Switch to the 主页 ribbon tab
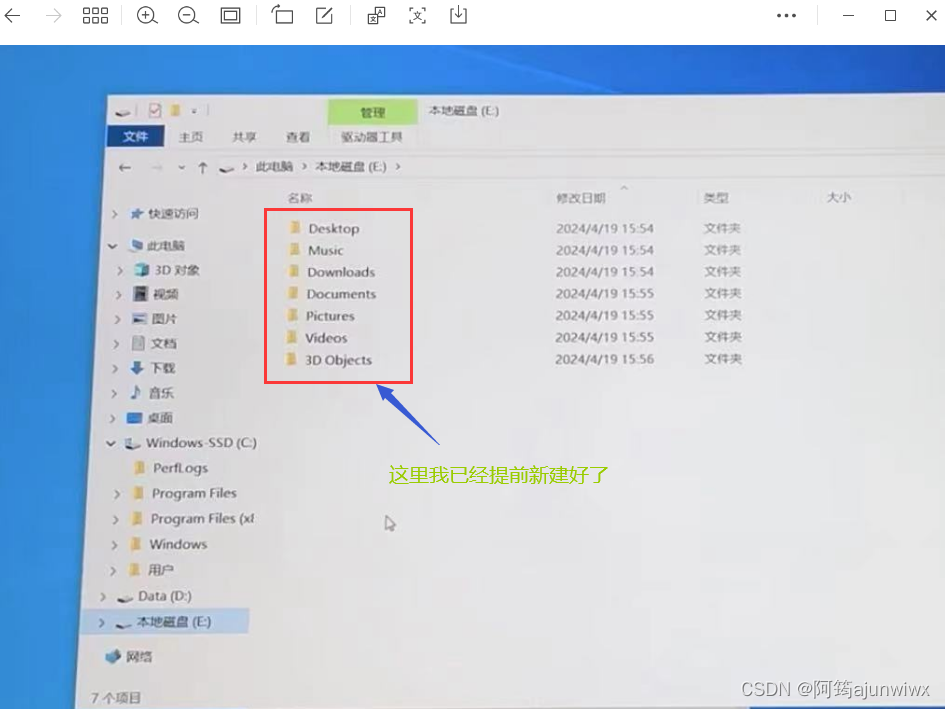 [191, 137]
